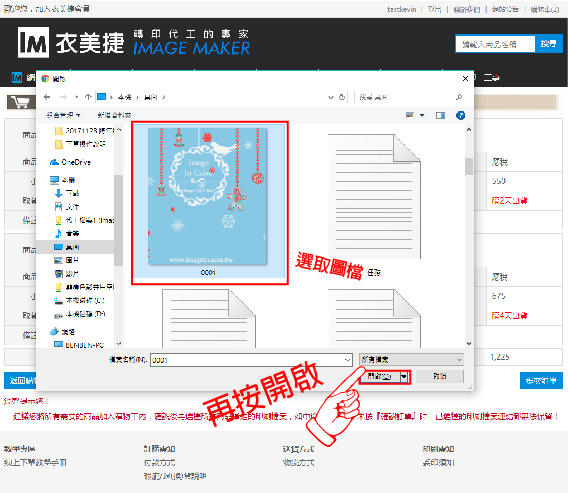The width and height of the screenshot is (568, 493).
Task: Open recent locations chevron beside forward arrow
Action: tap(76, 97)
